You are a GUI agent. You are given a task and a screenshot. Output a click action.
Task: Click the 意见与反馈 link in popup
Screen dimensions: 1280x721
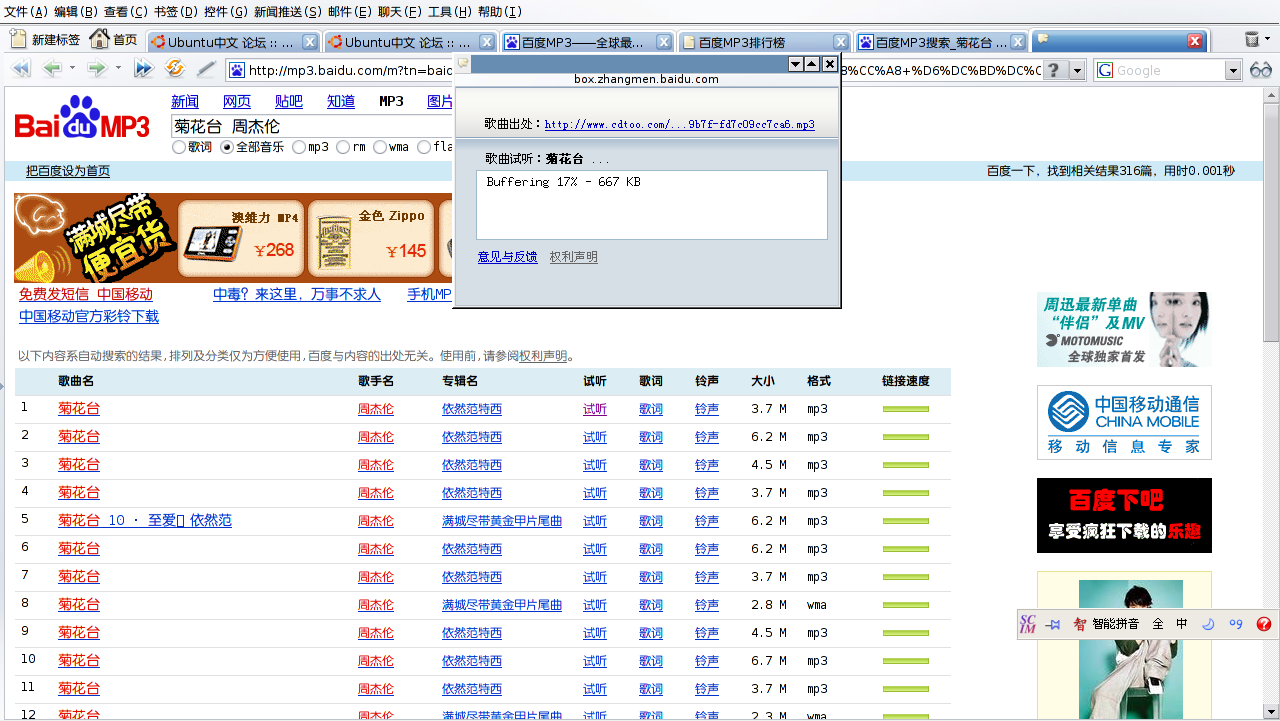coord(507,257)
